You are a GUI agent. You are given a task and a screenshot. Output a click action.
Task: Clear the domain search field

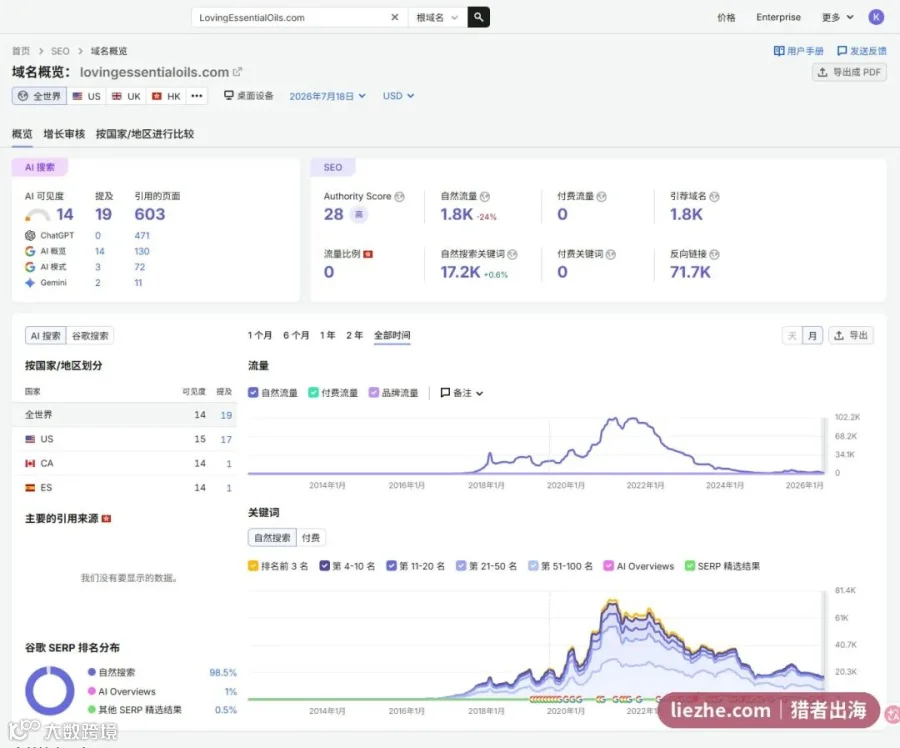pyautogui.click(x=395, y=17)
